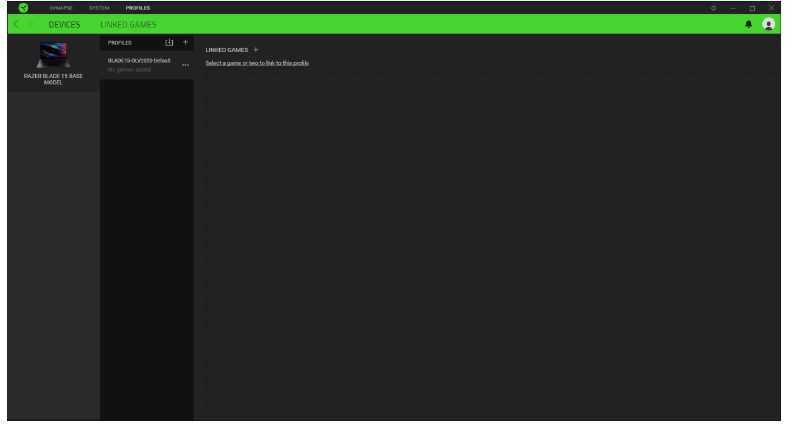
Task: Open notifications bell
Action: 749,24
